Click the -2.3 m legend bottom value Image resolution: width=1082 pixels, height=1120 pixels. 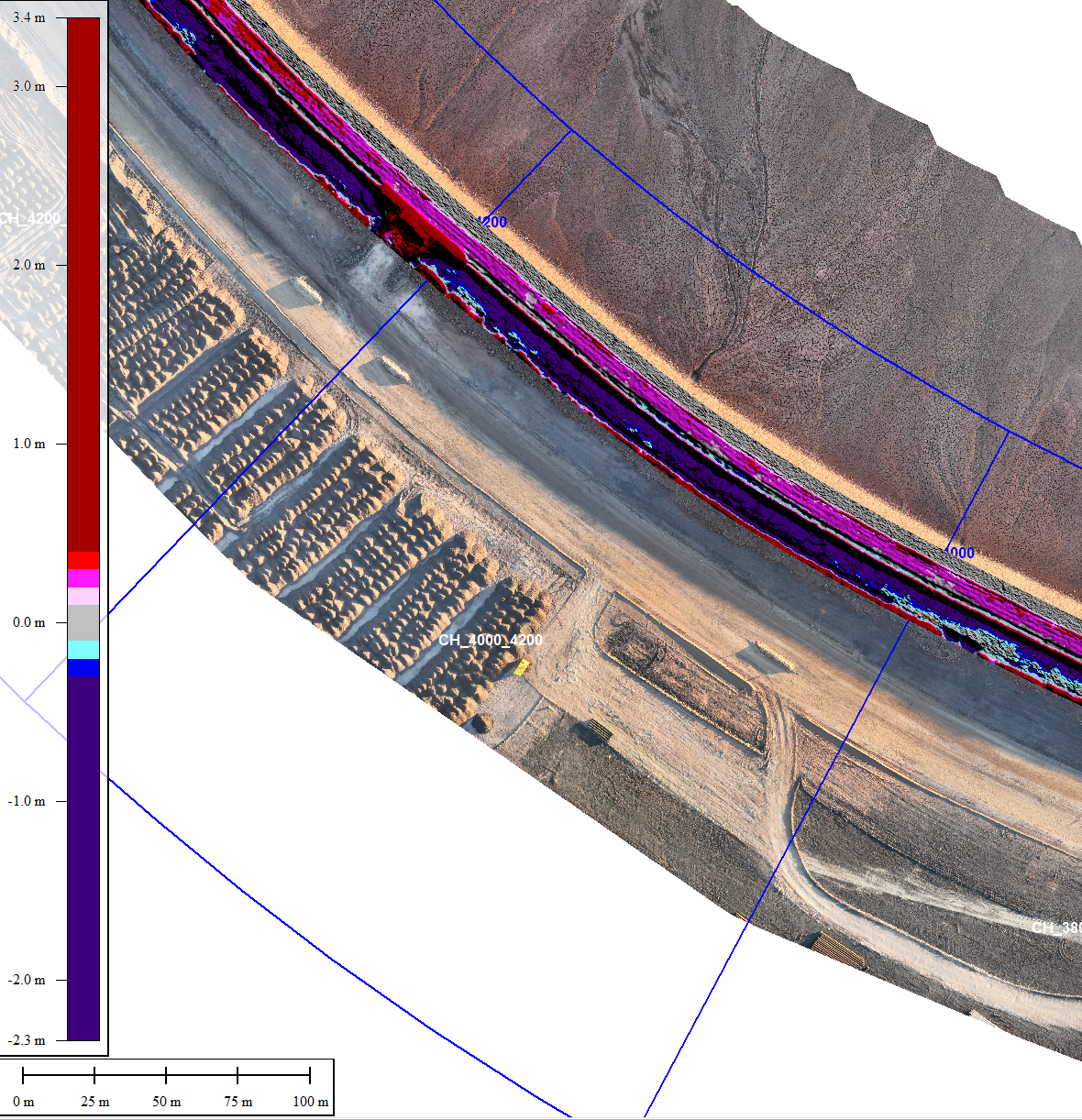(27, 1040)
